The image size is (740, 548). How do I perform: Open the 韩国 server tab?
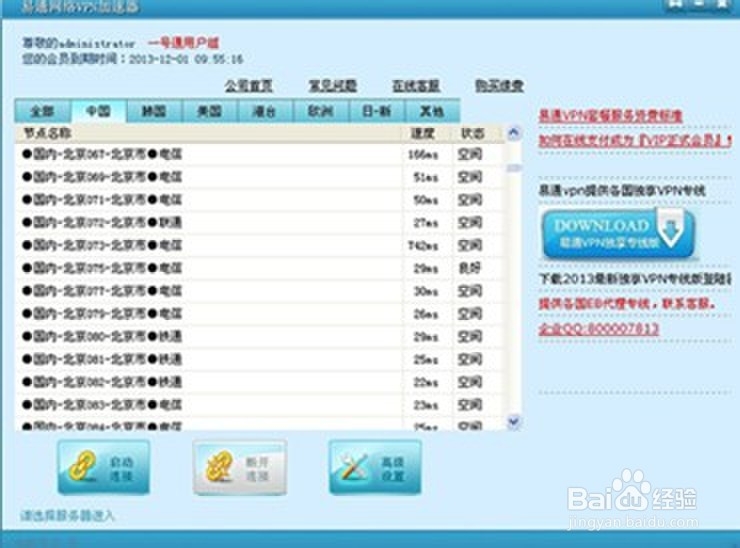pos(154,111)
